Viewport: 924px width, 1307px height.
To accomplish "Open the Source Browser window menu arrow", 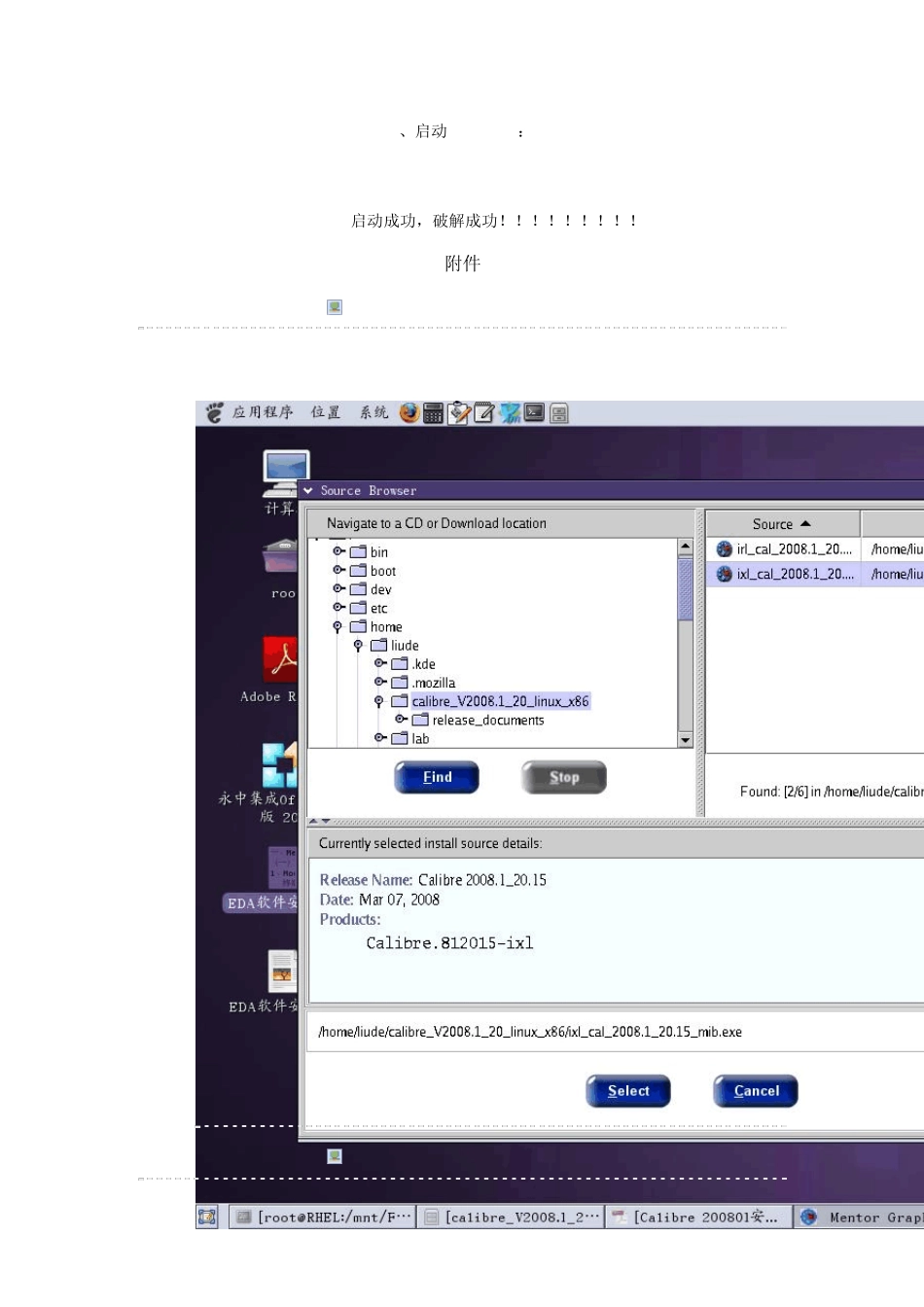I will (x=308, y=491).
